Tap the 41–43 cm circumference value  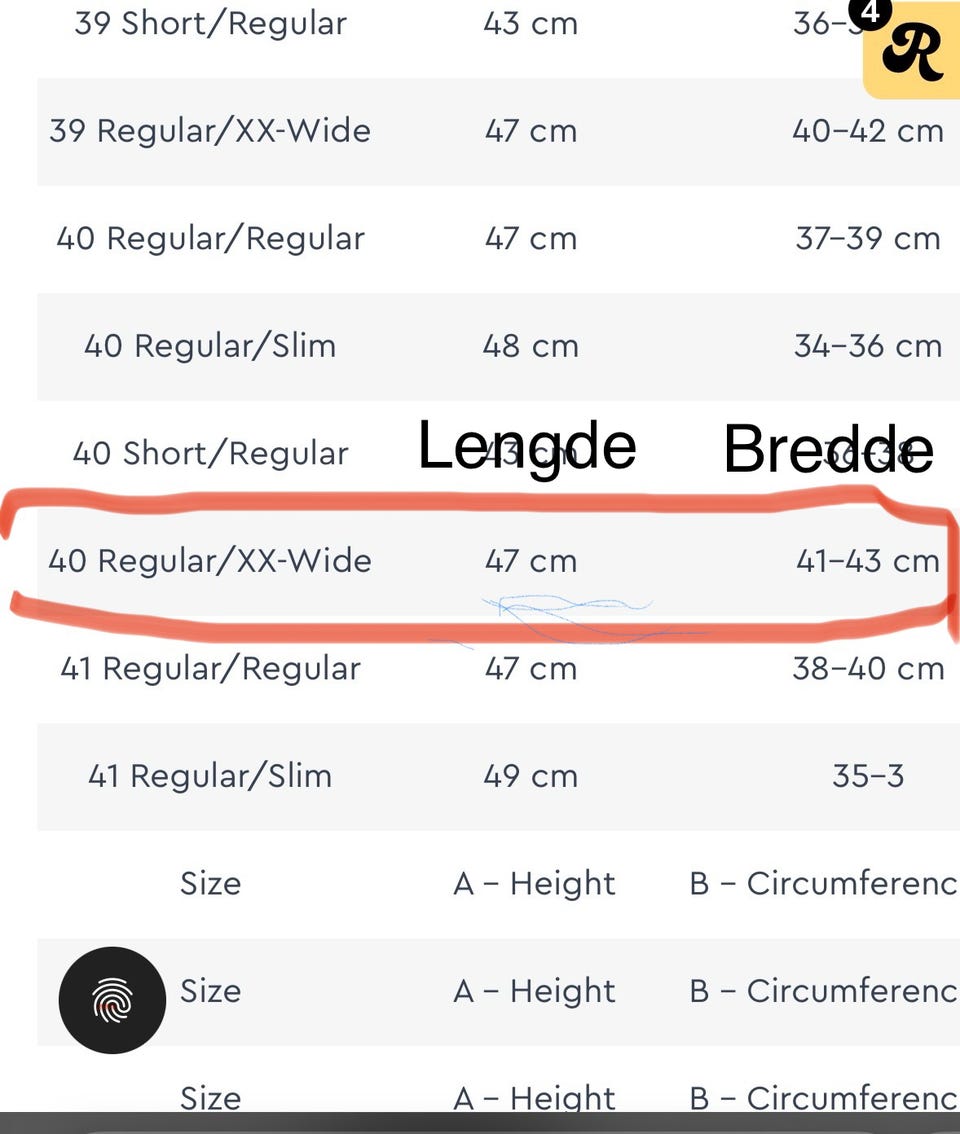(867, 561)
